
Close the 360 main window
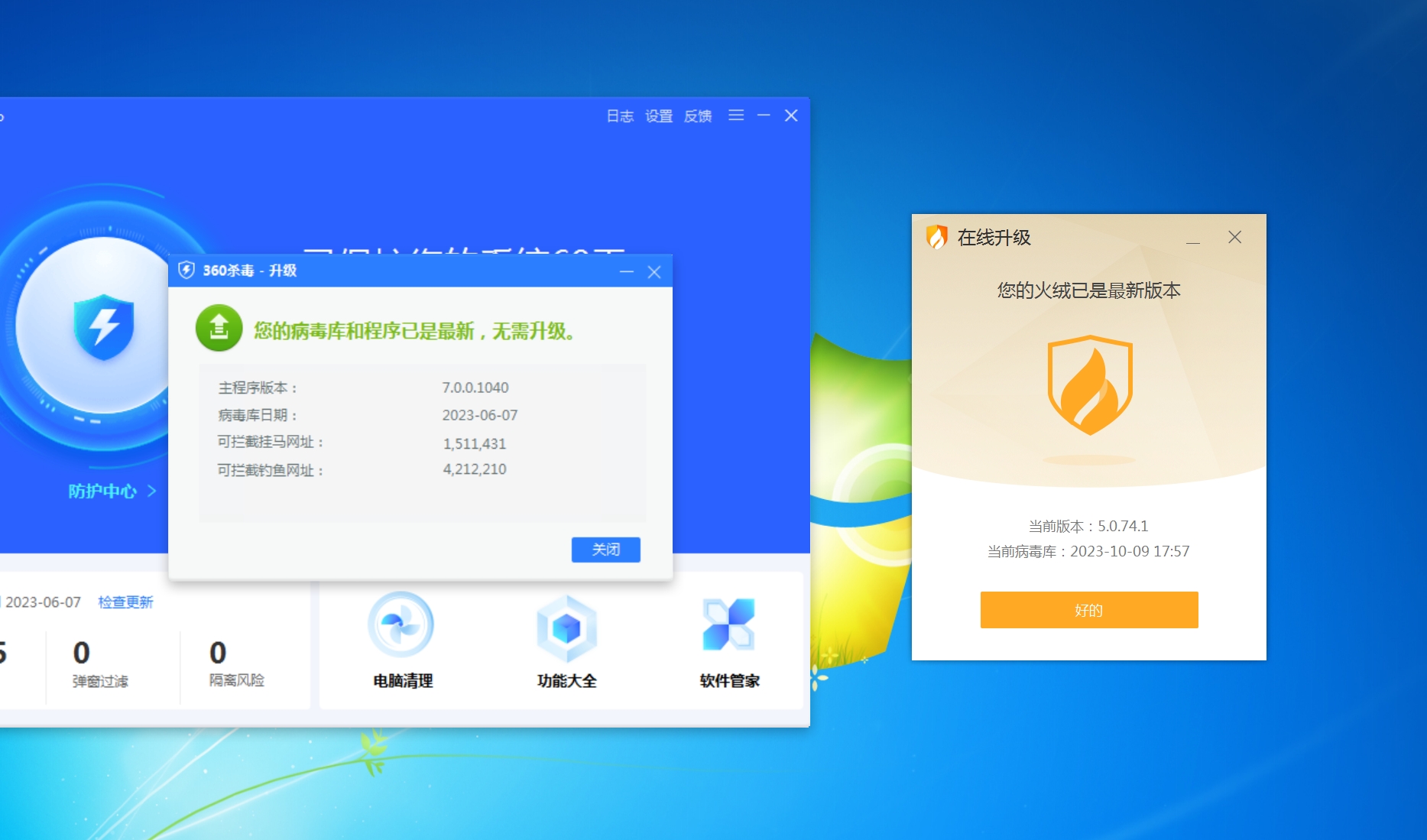click(x=791, y=115)
